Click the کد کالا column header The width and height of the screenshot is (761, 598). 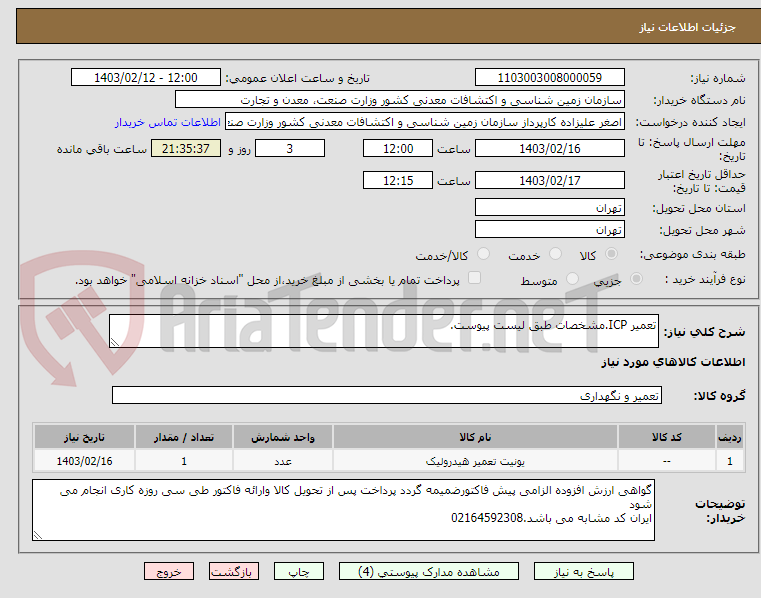(667, 437)
